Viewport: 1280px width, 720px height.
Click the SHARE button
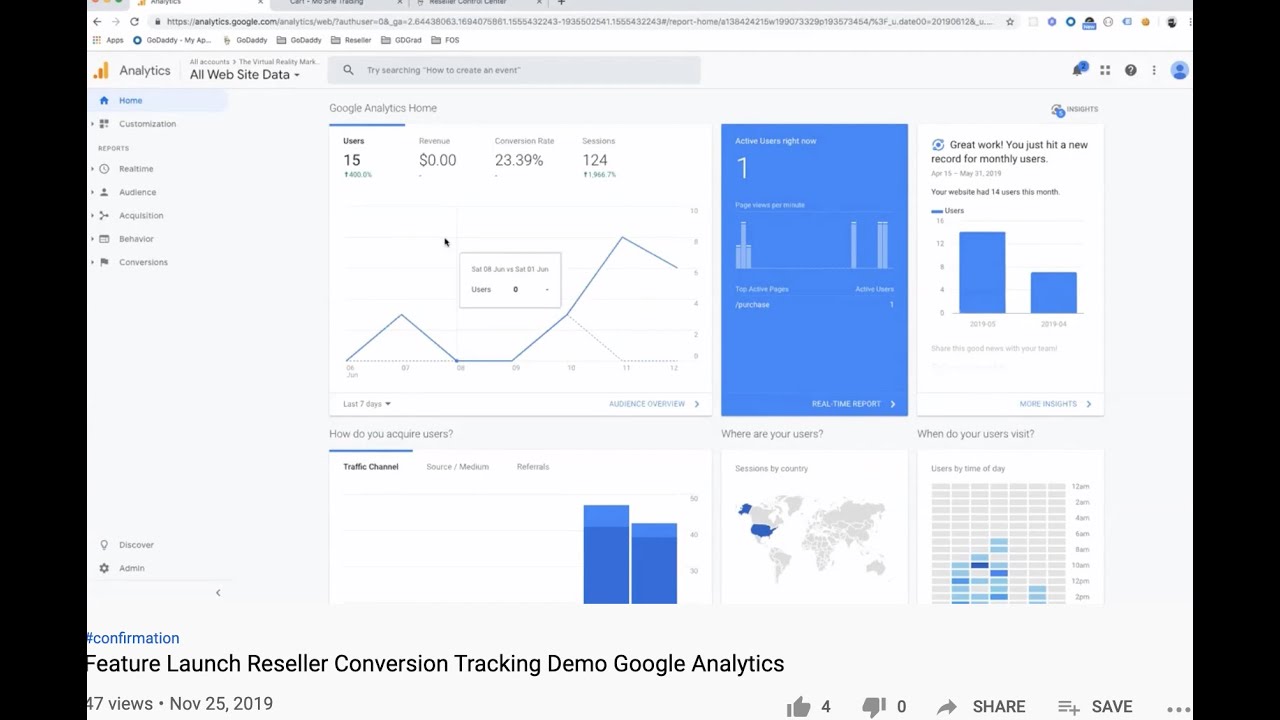point(981,707)
